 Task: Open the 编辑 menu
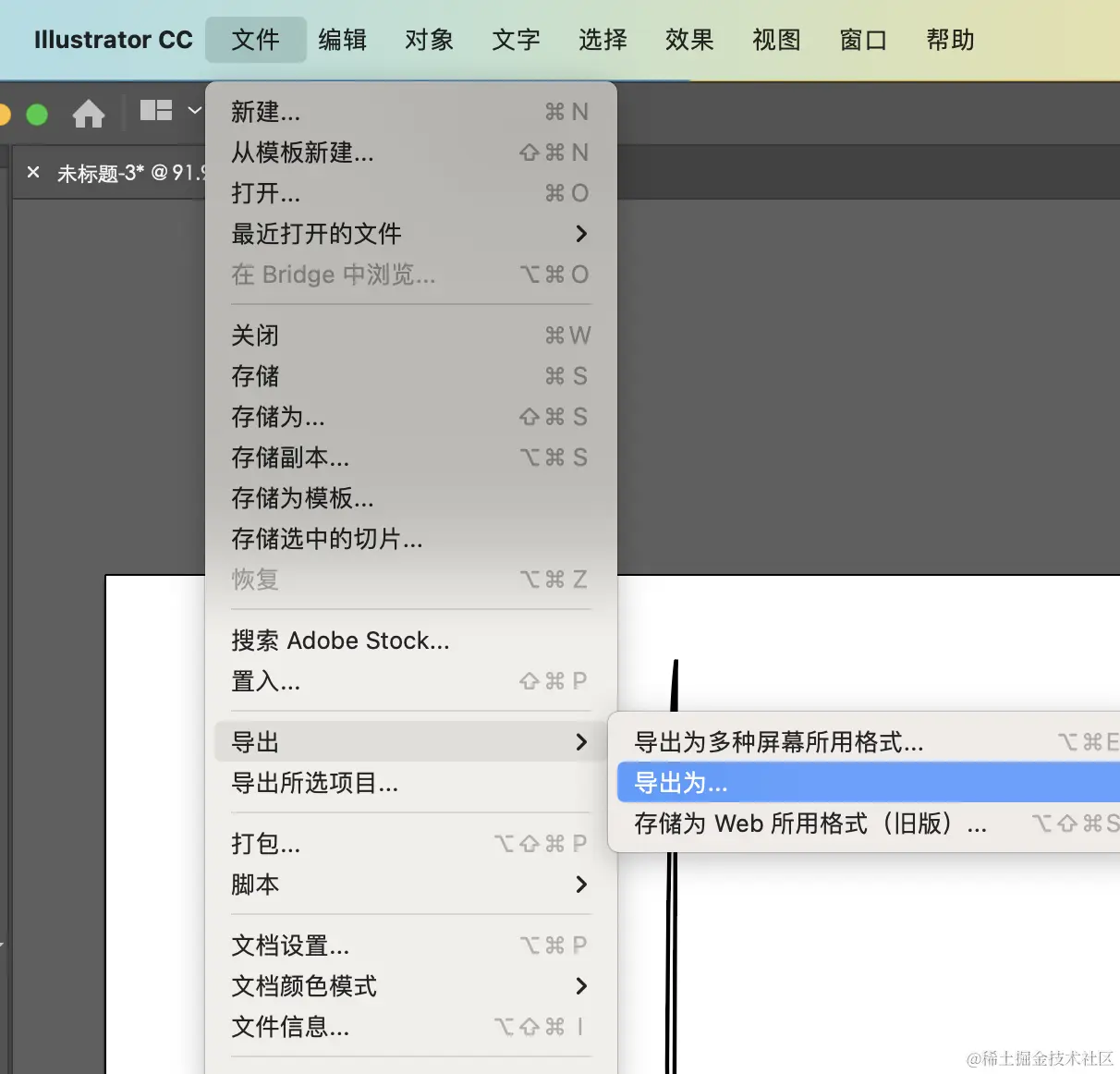[343, 40]
